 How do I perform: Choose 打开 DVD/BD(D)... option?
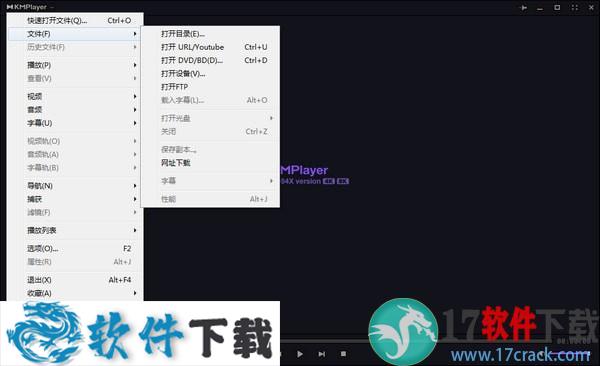(x=210, y=60)
